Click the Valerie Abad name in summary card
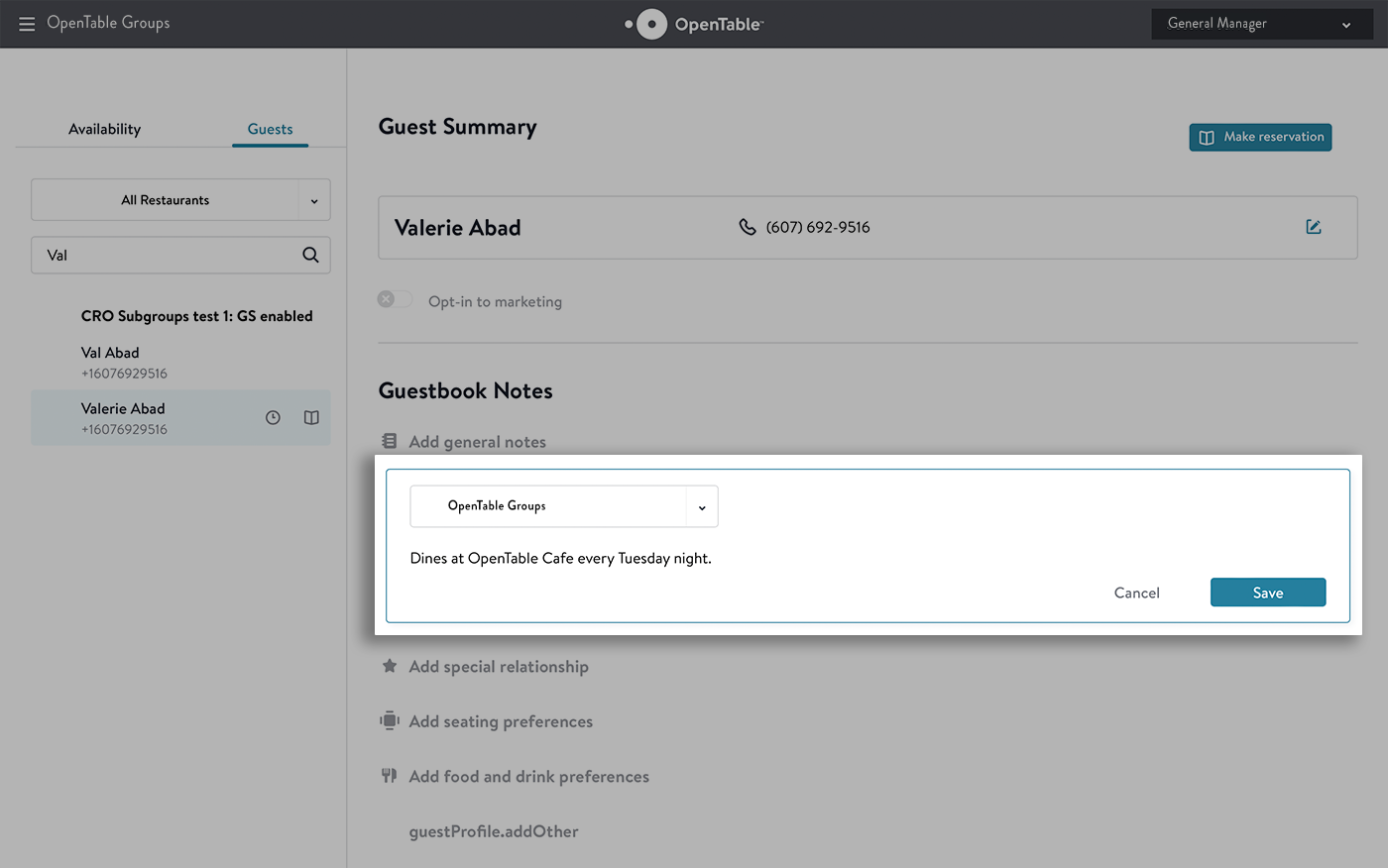Image resolution: width=1388 pixels, height=868 pixels. [x=457, y=228]
